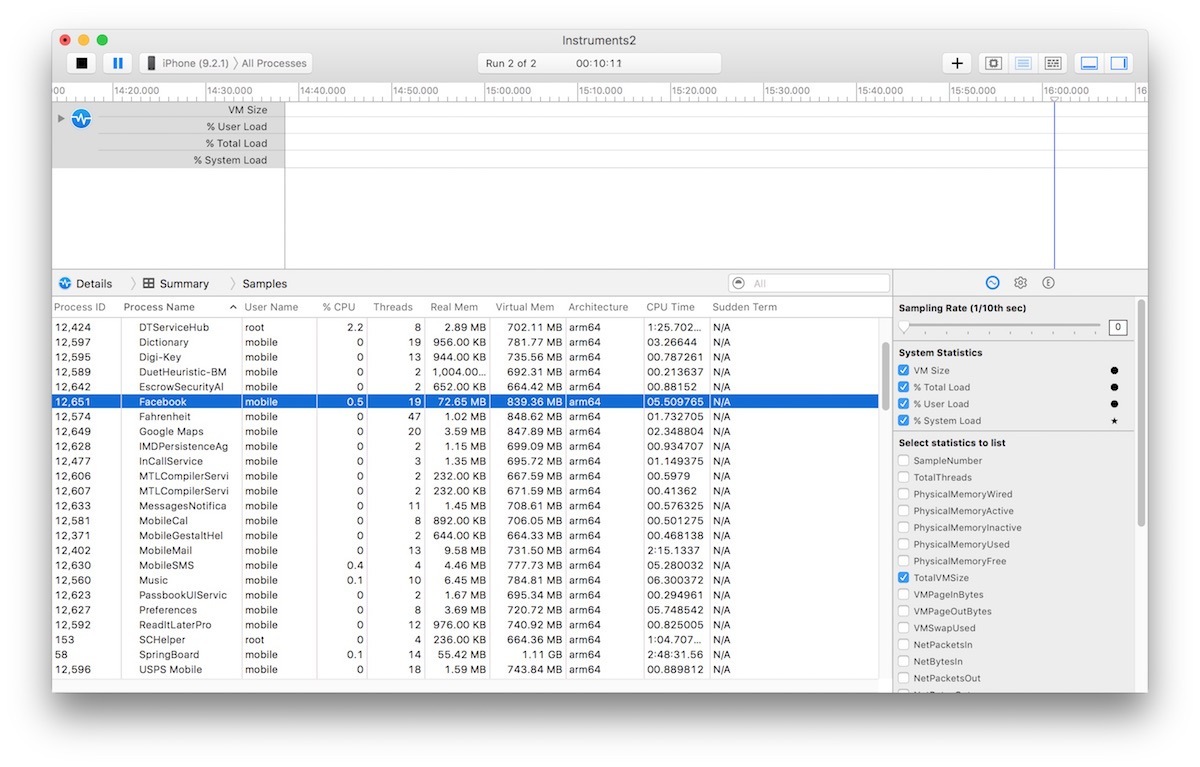1200x767 pixels.
Task: Uncheck the % Total Load checkbox
Action: tap(904, 387)
